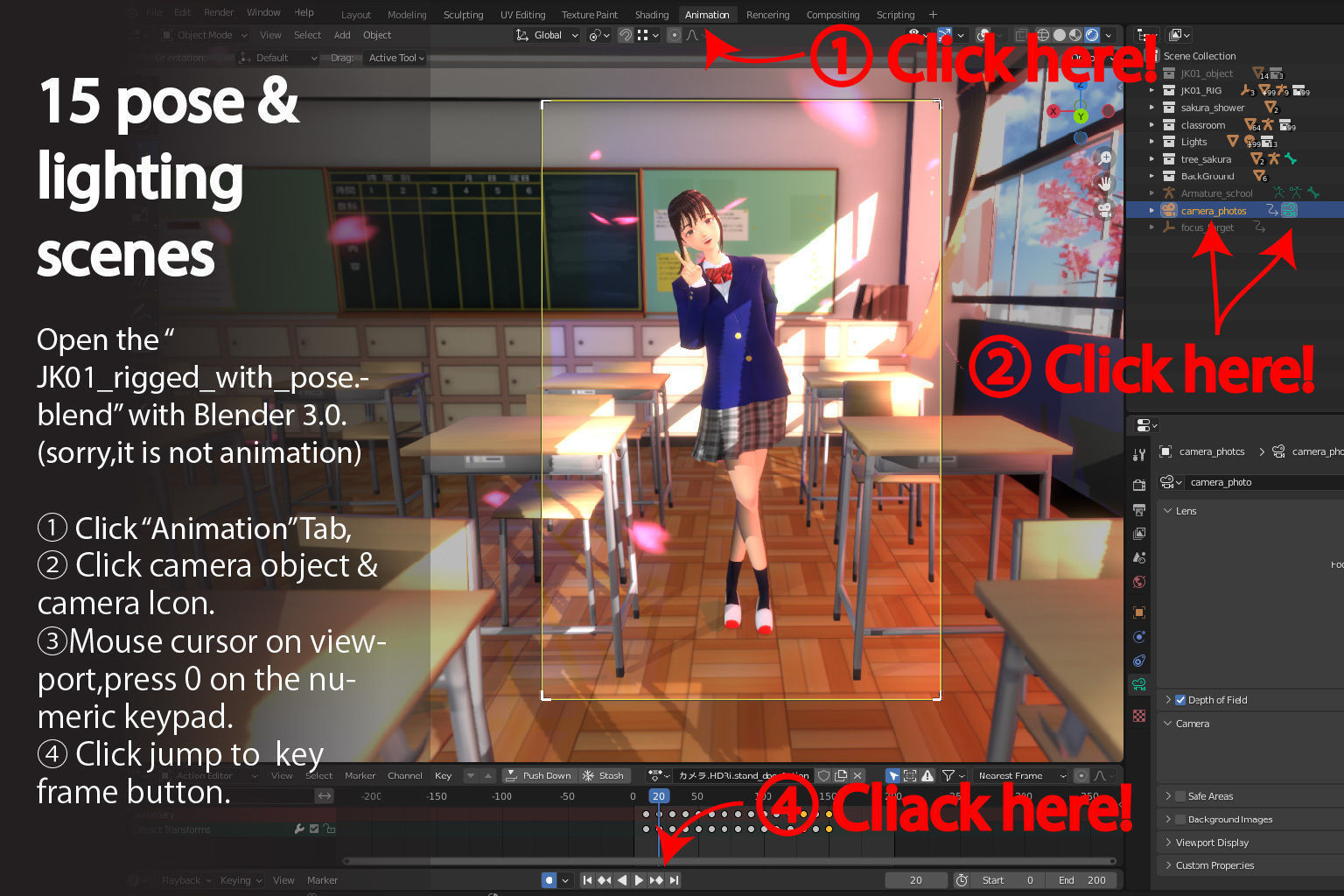This screenshot has height=896, width=1344.
Task: Open the Scene properties tab
Action: tap(1139, 557)
